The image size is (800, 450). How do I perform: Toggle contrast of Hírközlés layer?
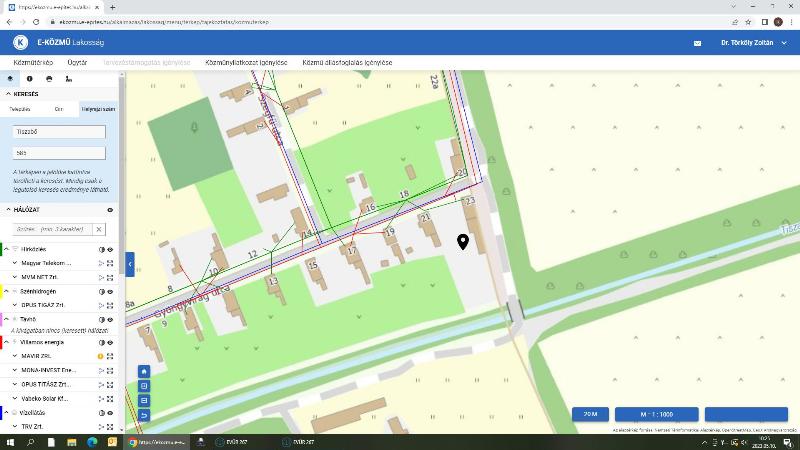coord(101,249)
